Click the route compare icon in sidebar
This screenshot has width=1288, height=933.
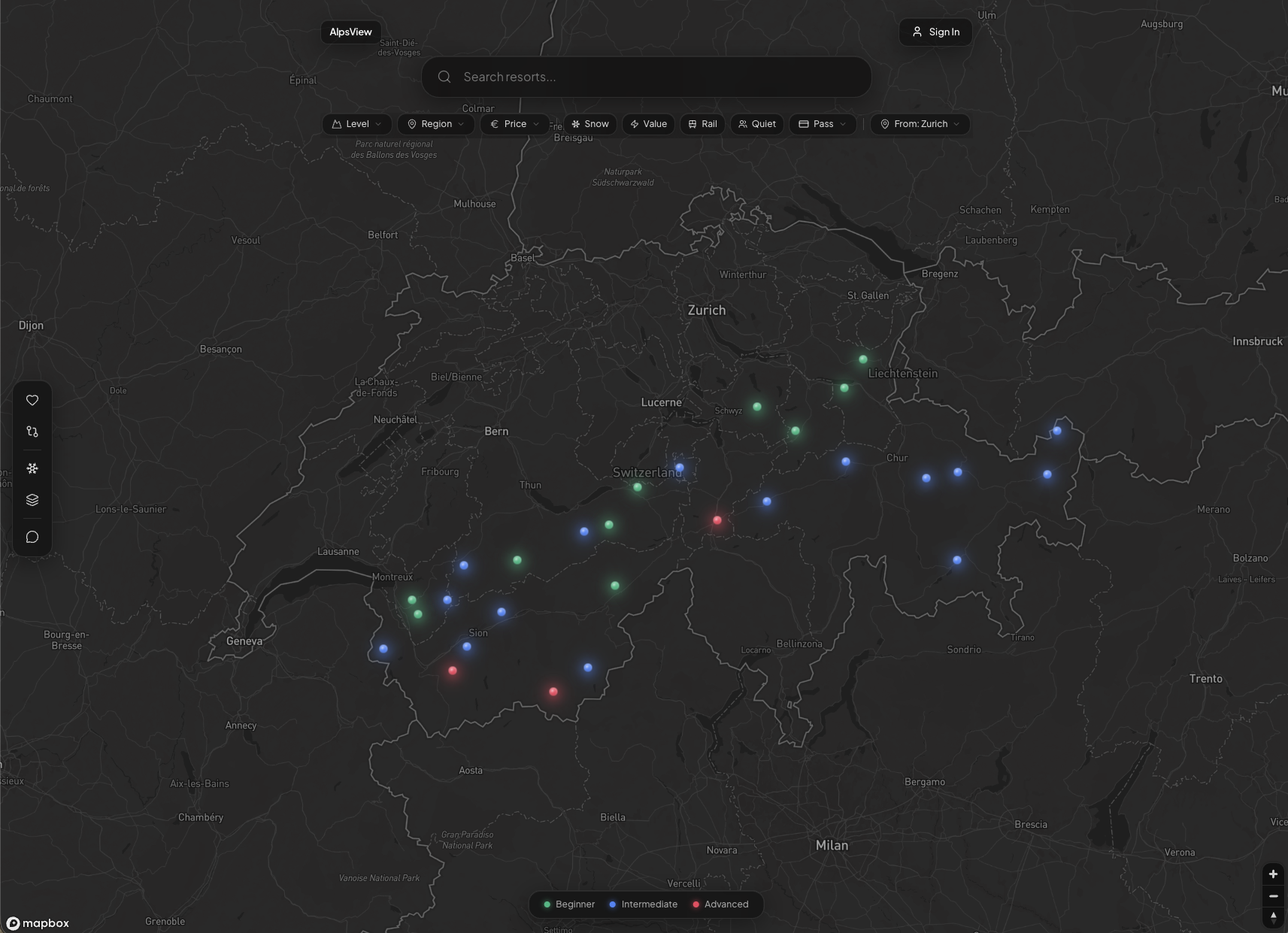click(32, 432)
